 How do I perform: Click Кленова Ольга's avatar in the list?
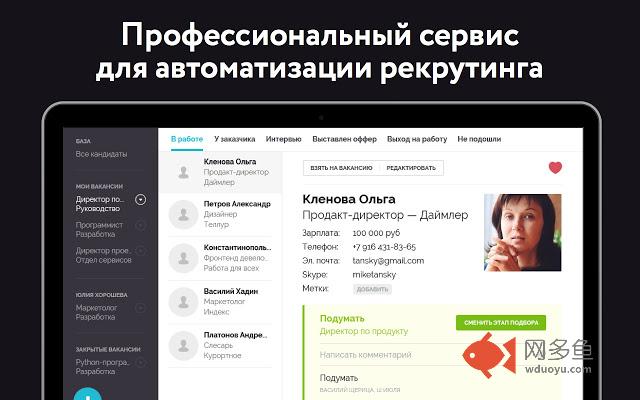coord(184,173)
